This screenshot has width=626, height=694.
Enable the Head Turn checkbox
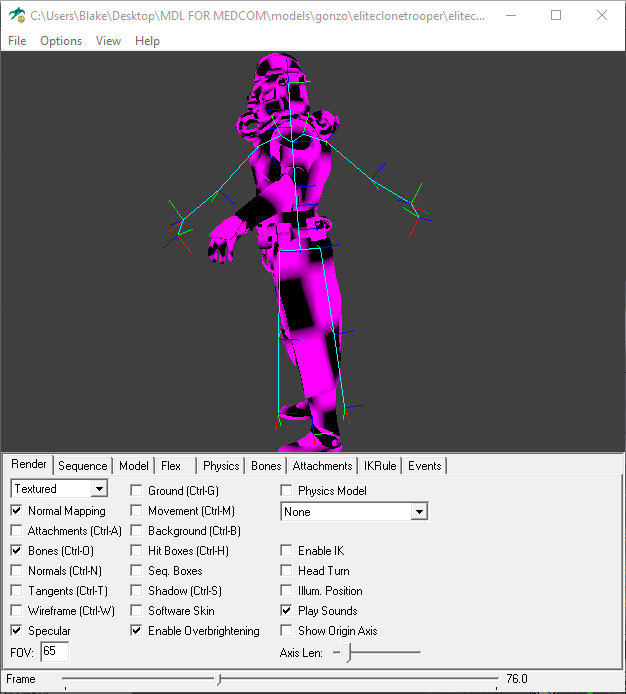[x=286, y=570]
